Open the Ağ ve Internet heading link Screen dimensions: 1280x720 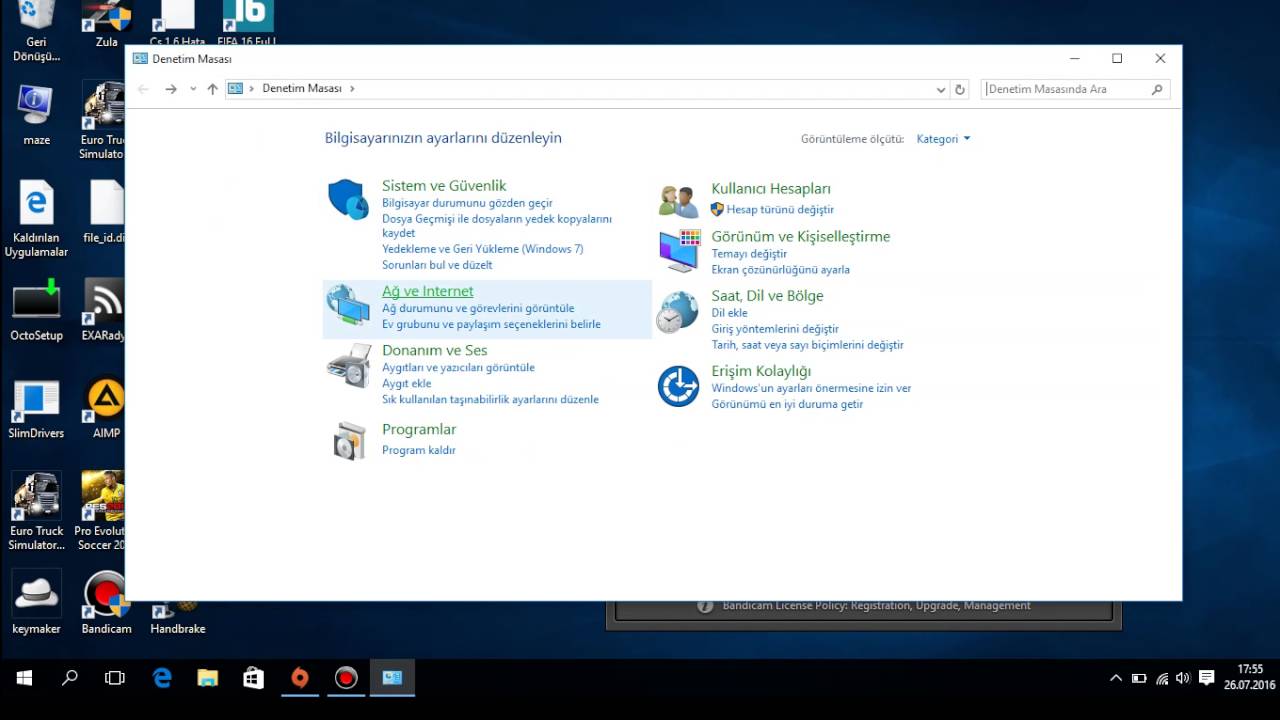(428, 291)
